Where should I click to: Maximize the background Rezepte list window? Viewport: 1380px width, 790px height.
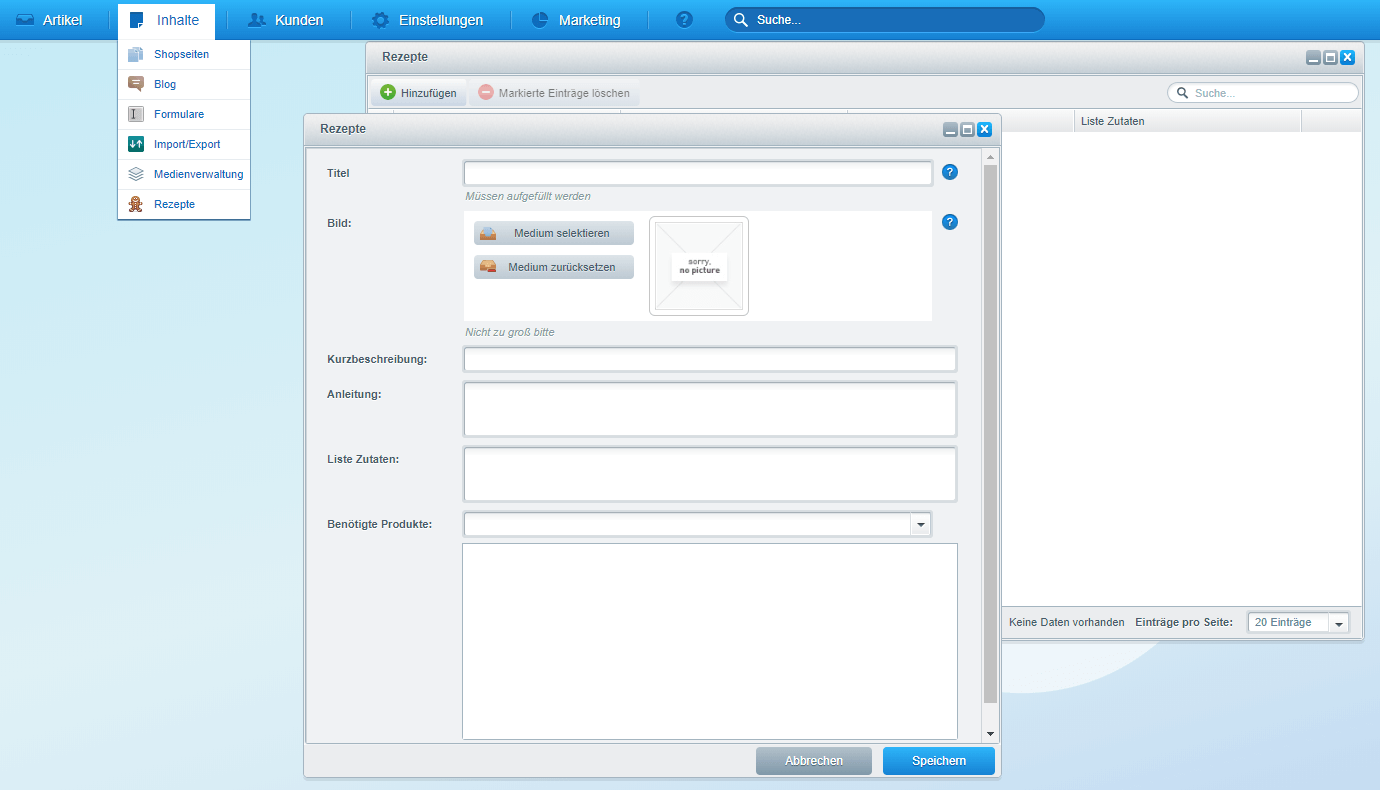point(1330,58)
